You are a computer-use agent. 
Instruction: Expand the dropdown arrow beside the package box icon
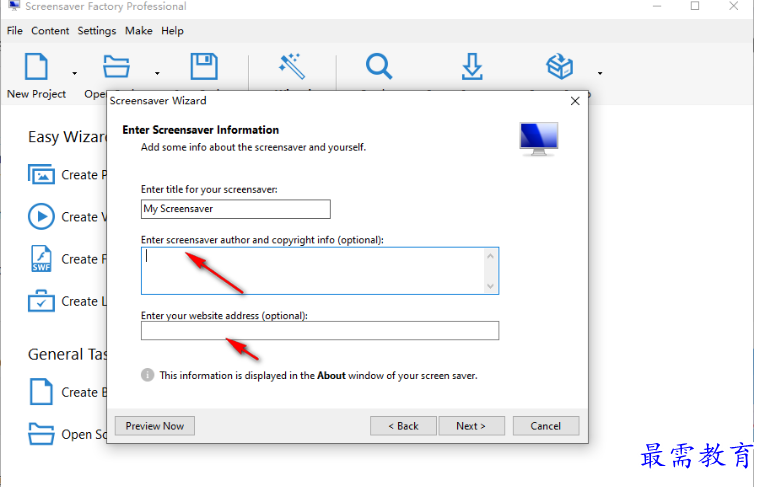click(x=600, y=73)
